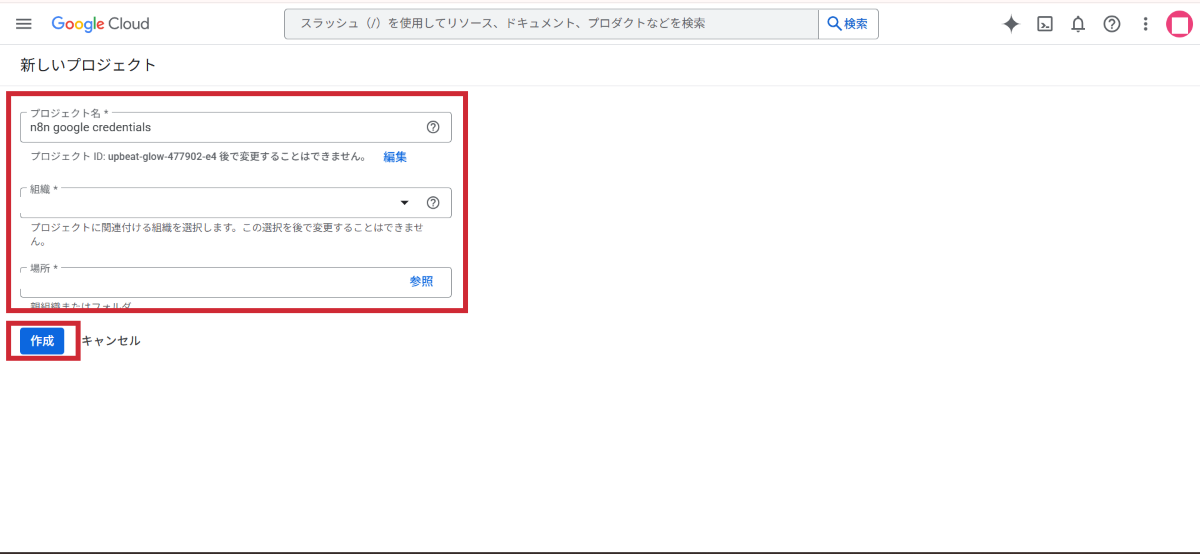This screenshot has height=554, width=1200.
Task: Activate the Cloud Shell terminal icon
Action: (x=1044, y=25)
